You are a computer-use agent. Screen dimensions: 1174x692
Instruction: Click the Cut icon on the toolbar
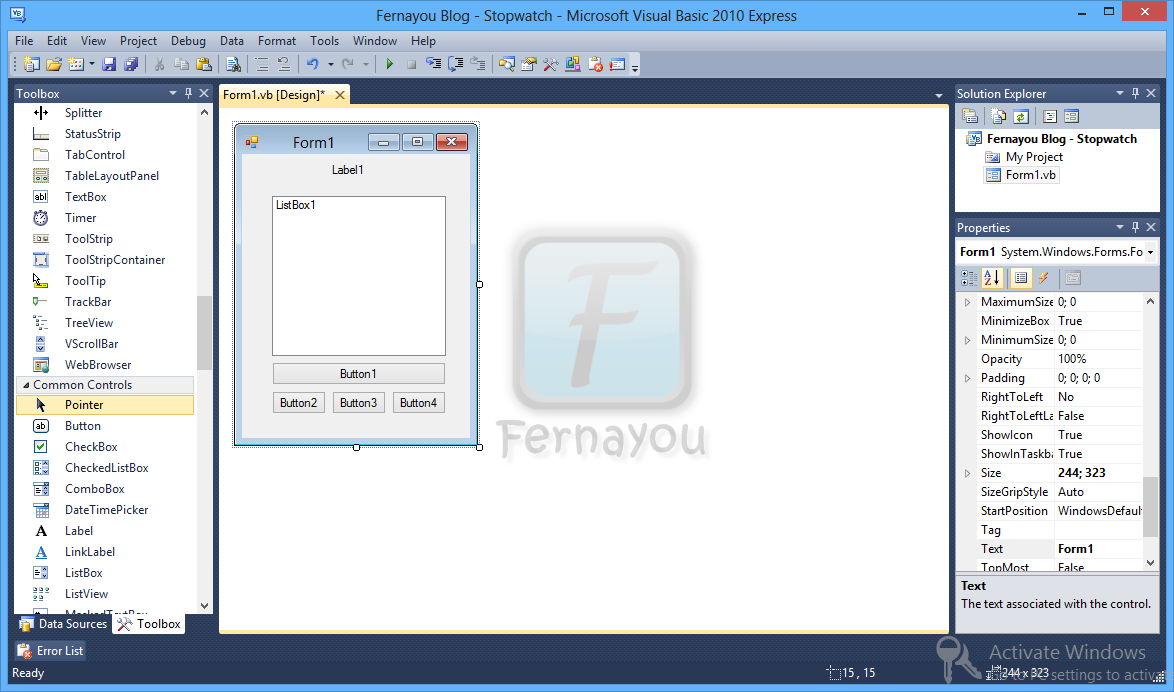point(157,63)
